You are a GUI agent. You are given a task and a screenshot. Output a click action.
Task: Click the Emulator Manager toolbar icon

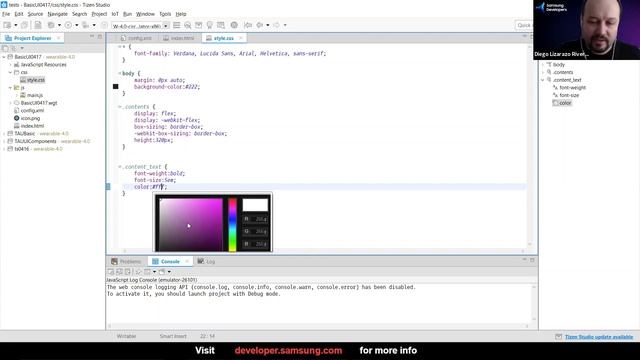click(176, 25)
